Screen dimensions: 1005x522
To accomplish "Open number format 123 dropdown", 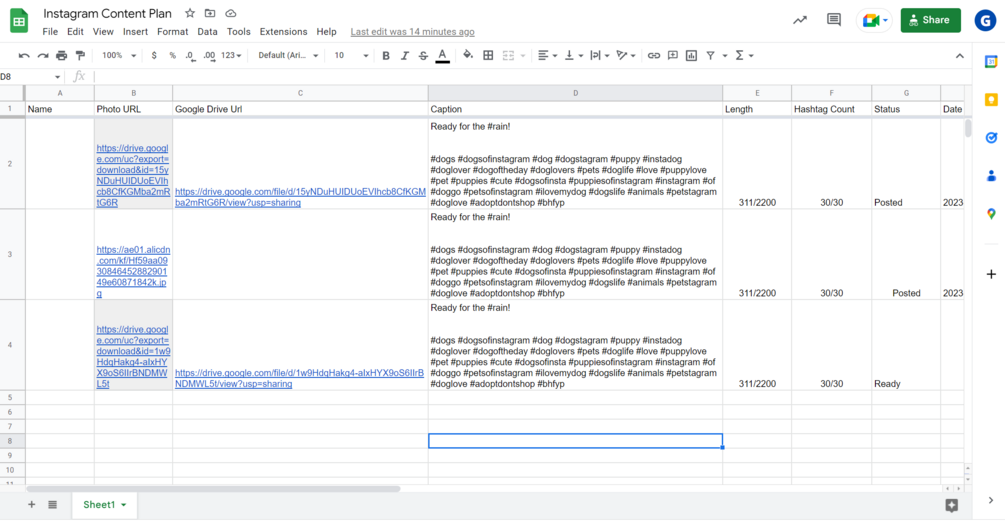I will point(231,56).
